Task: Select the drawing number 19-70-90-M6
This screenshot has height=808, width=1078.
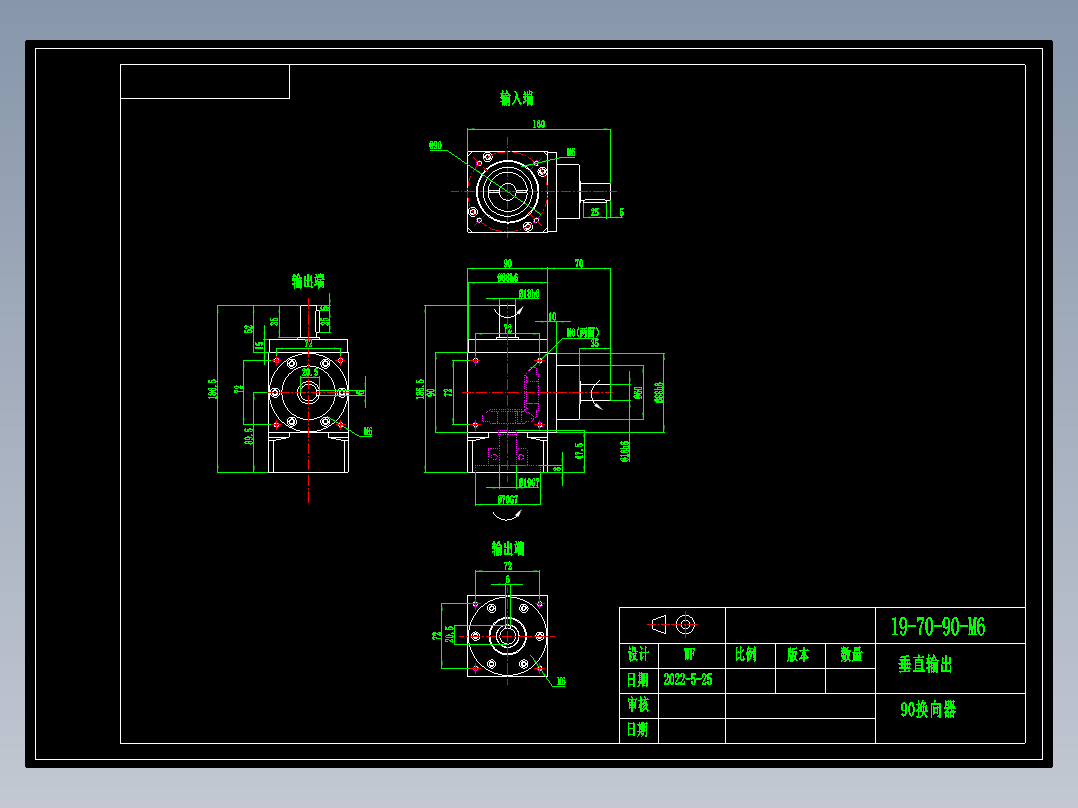Action: pos(938,626)
